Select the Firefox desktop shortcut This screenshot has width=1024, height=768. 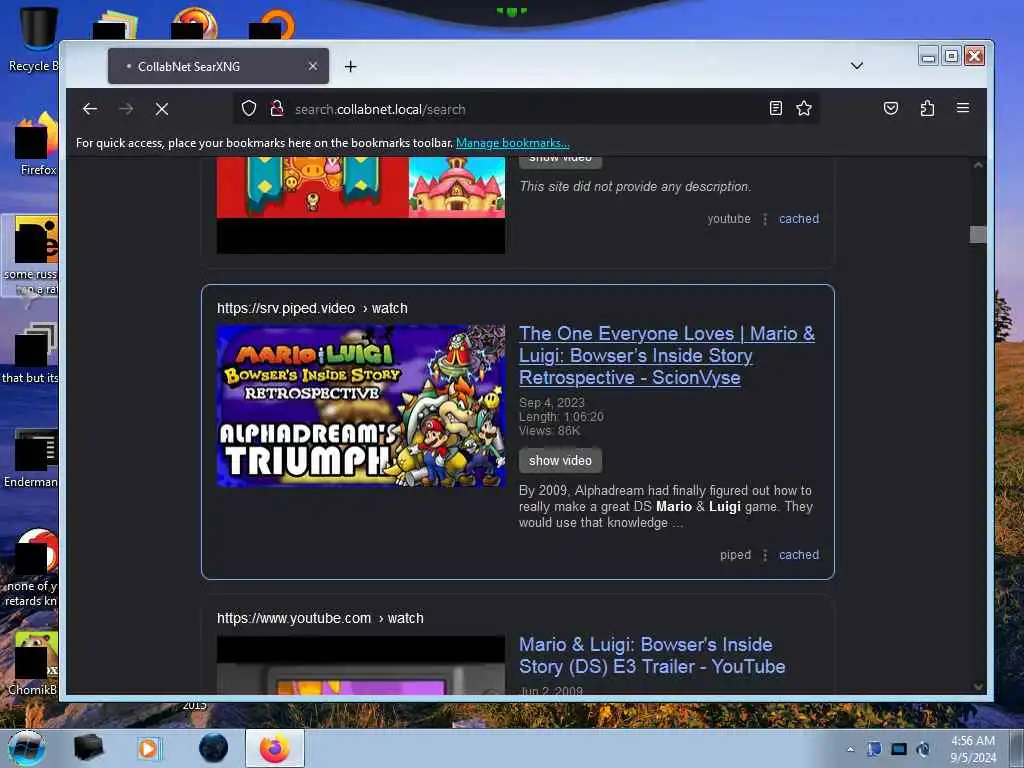click(37, 144)
